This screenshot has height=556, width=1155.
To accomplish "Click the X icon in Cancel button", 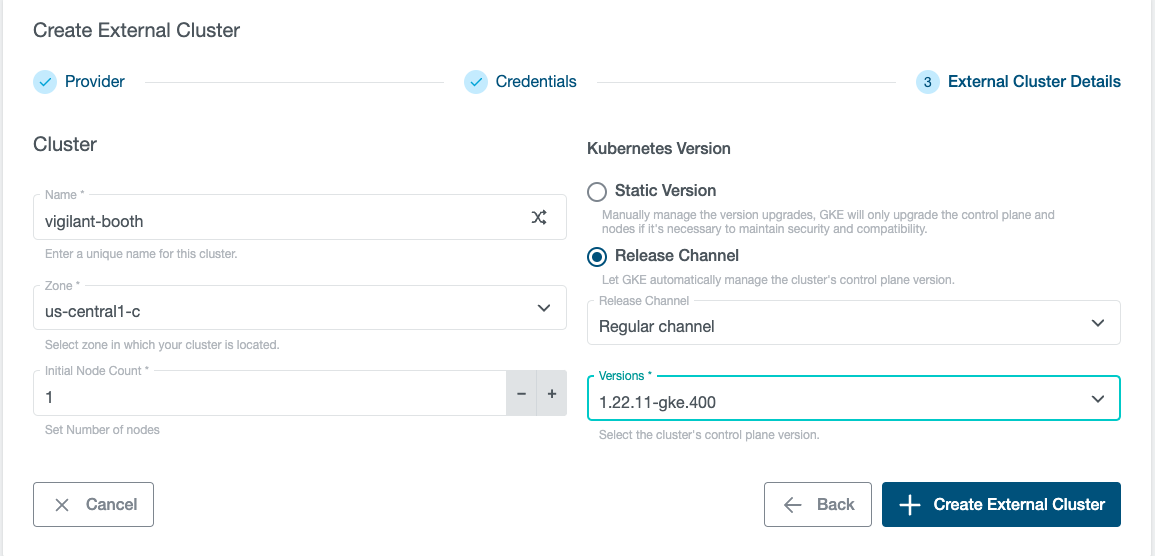I will pos(62,505).
